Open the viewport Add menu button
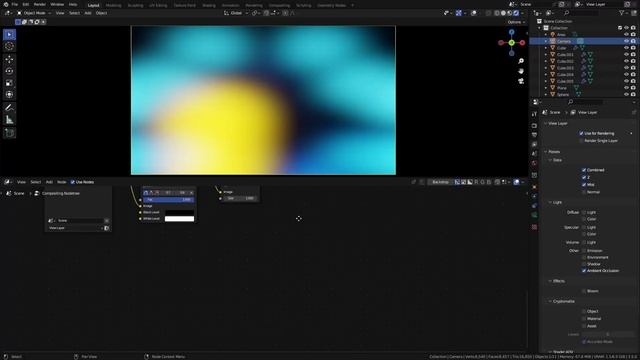 (88, 13)
